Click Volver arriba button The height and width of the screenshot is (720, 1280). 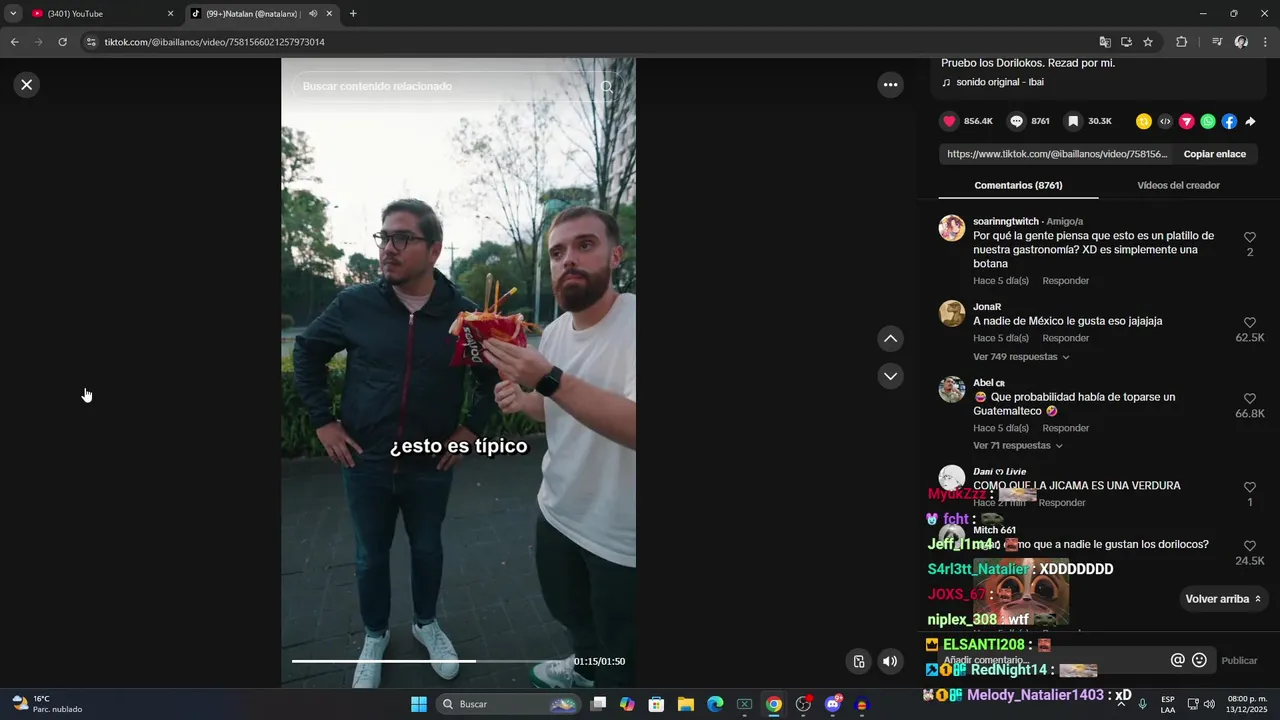pyautogui.click(x=1224, y=599)
